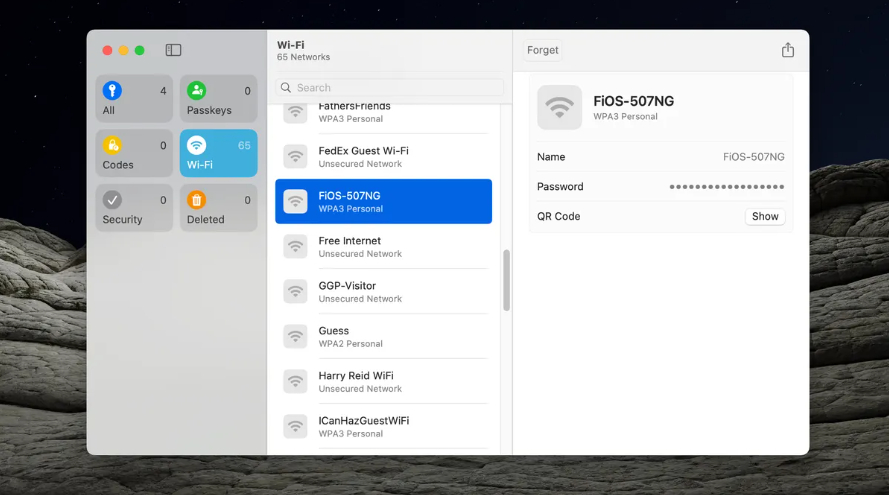Image resolution: width=889 pixels, height=495 pixels.
Task: Select the Guess WPA2 network
Action: coord(383,337)
